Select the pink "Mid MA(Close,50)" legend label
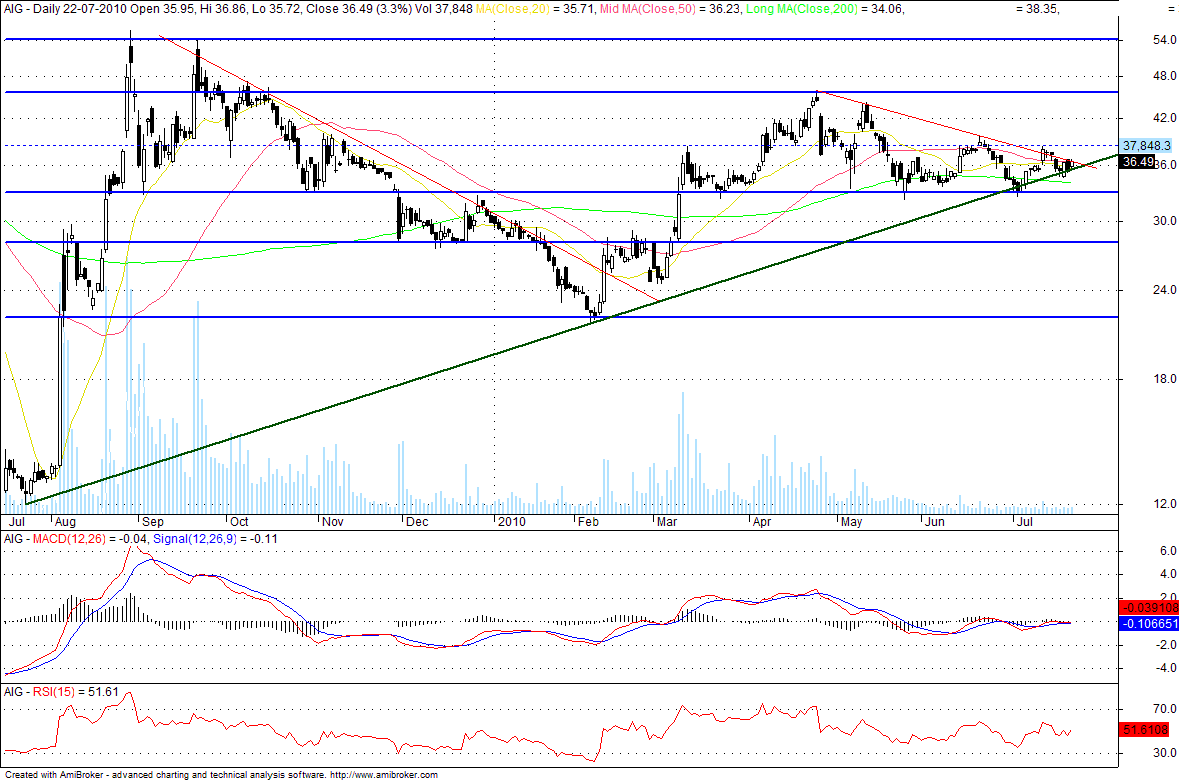 click(648, 9)
